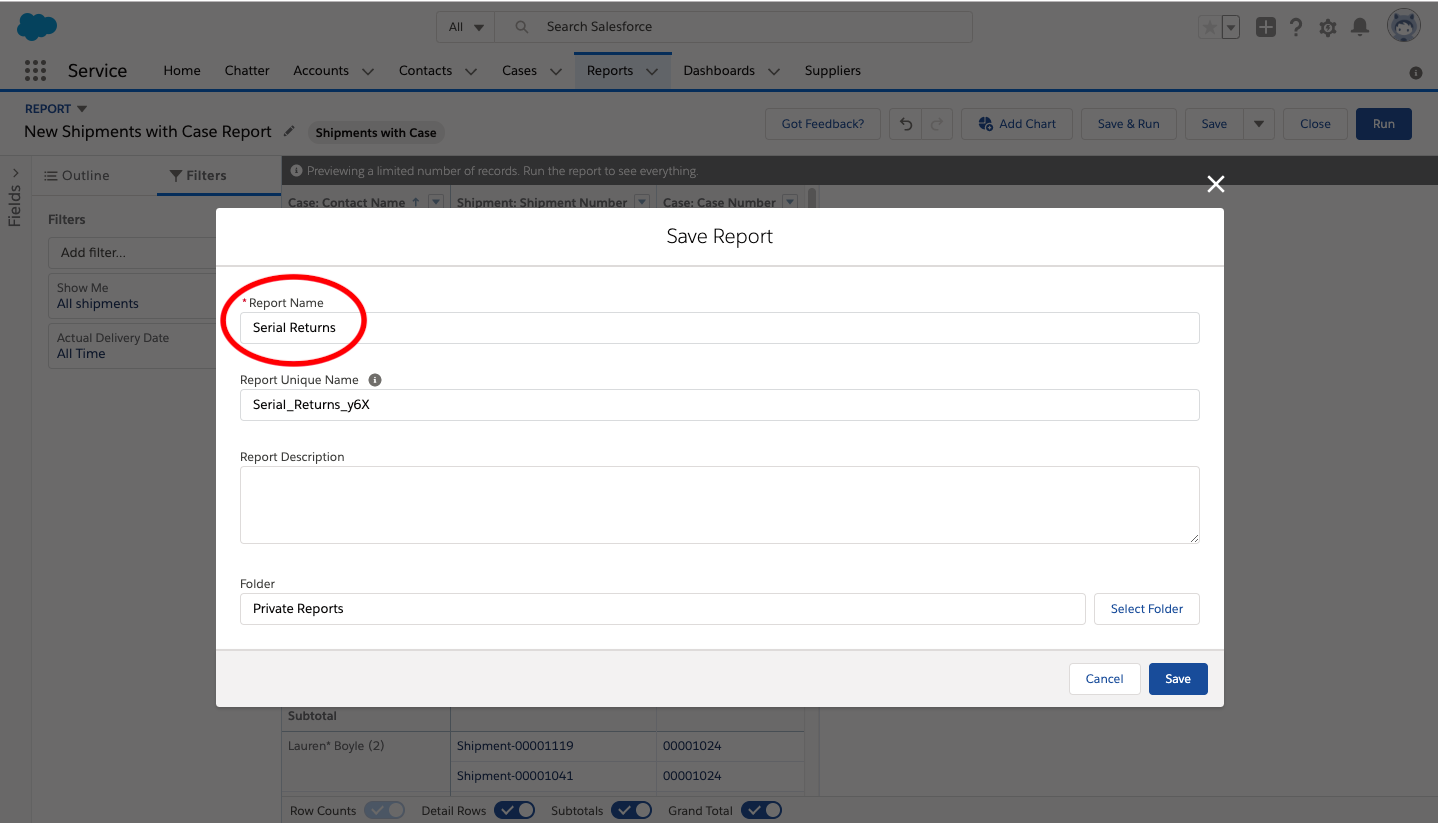1438x823 pixels.
Task: Click the Save & Run button
Action: coord(1129,124)
